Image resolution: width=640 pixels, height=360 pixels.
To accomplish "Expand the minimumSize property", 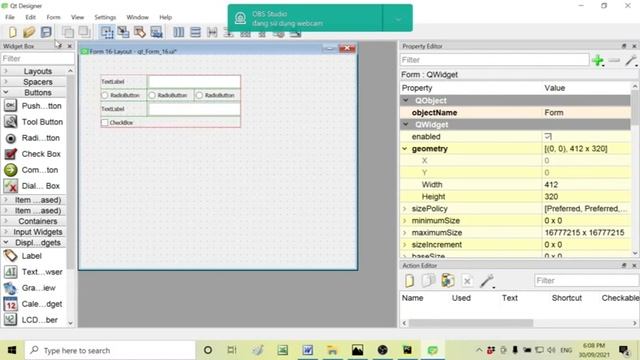I will tap(404, 221).
